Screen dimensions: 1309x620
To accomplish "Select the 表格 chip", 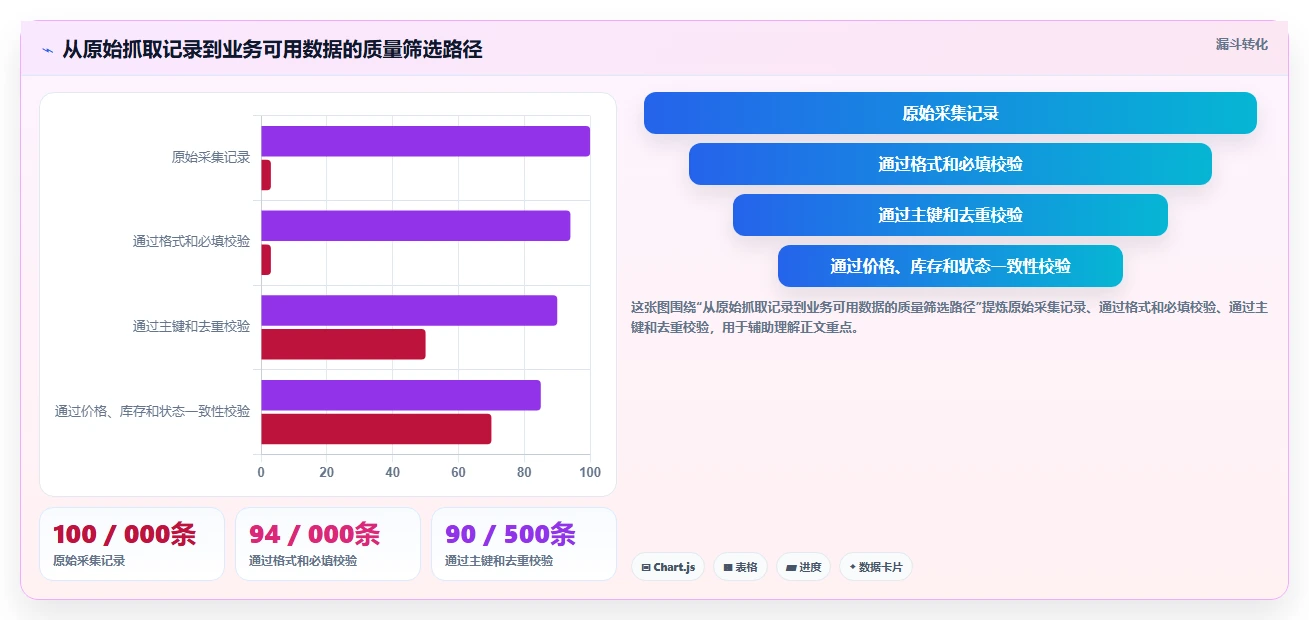I will 740,567.
